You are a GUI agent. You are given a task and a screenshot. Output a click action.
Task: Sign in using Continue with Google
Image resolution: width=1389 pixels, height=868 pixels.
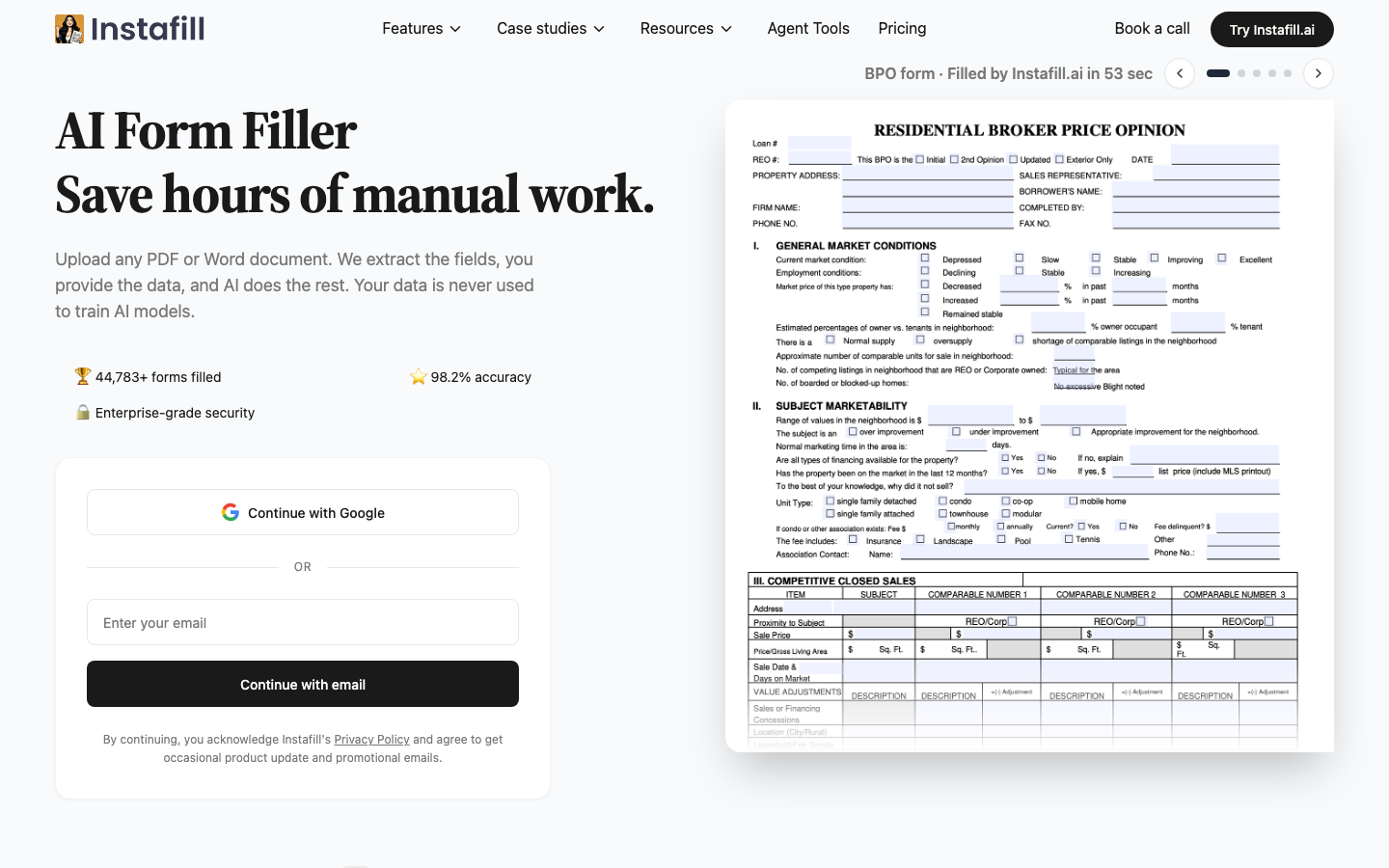(303, 512)
